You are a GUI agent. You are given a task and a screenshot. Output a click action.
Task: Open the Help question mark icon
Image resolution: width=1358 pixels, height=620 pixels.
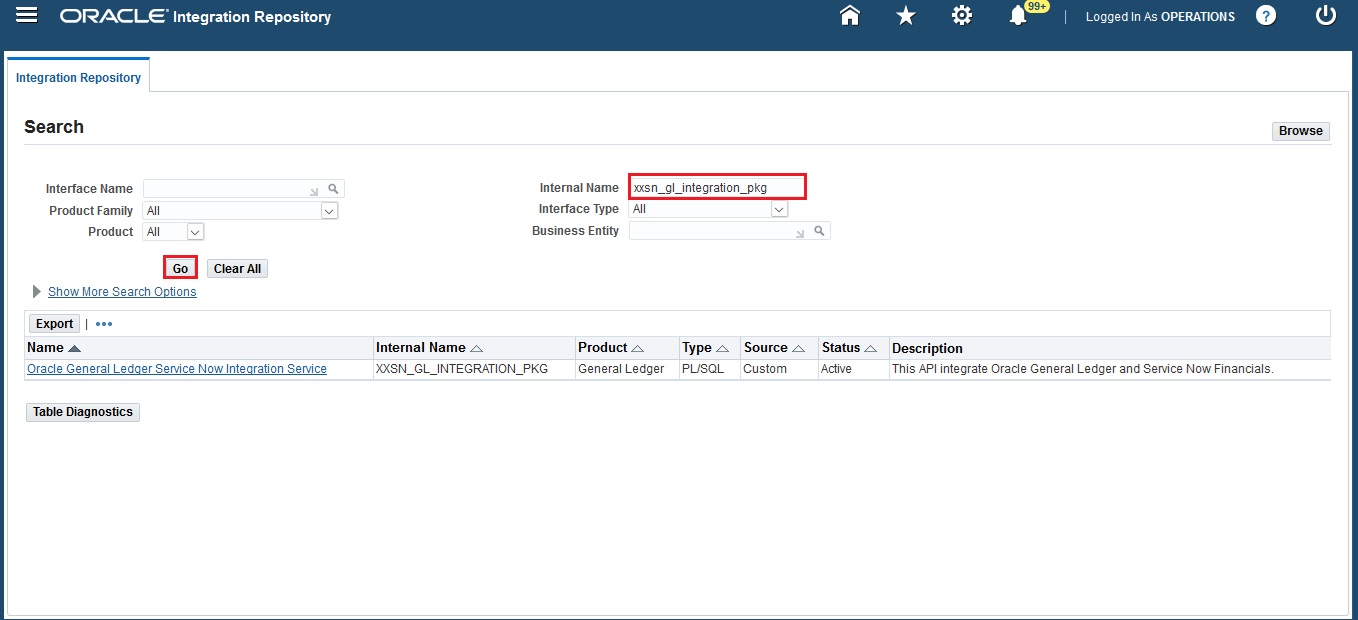[1266, 15]
